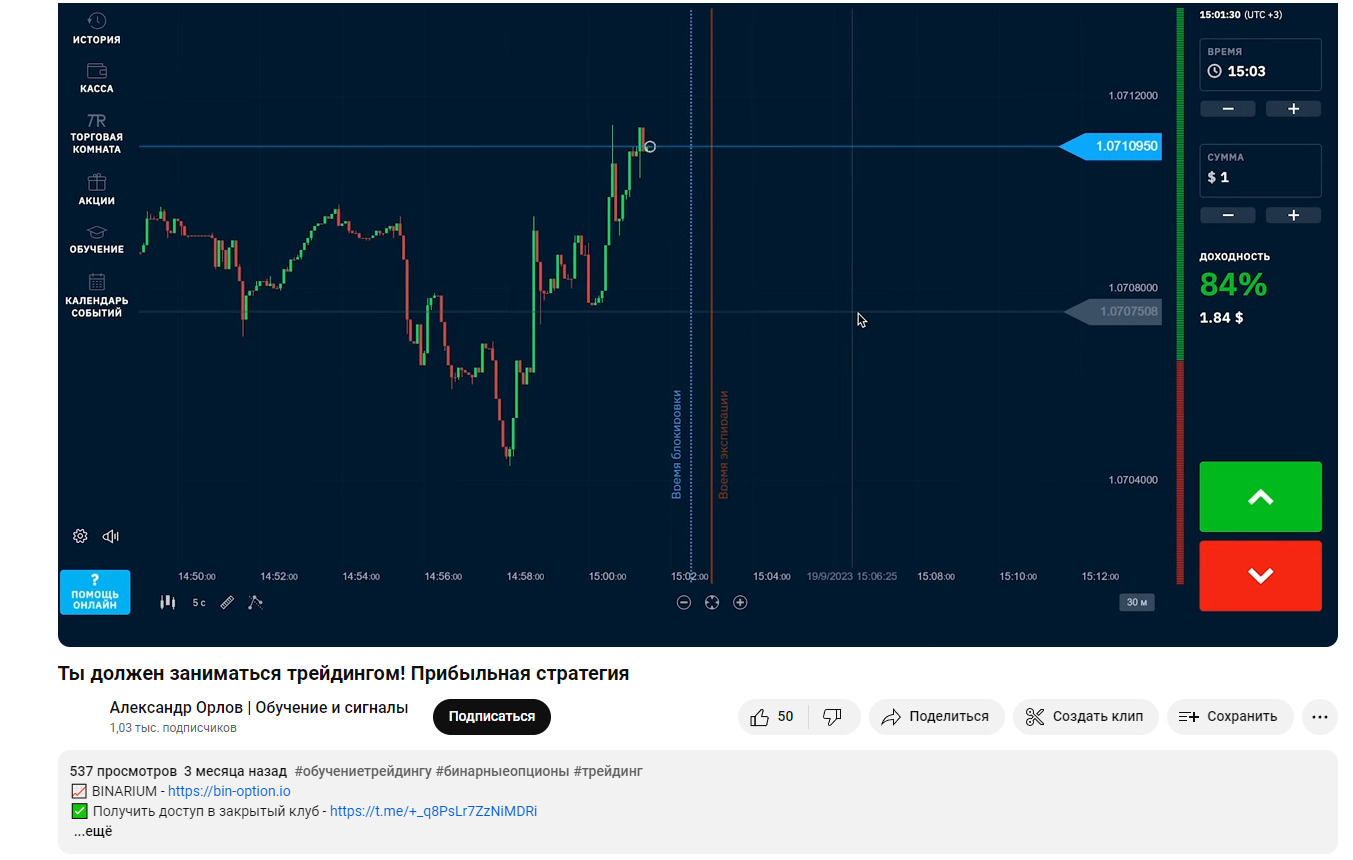Open the t.me closed club link

pyautogui.click(x=433, y=811)
